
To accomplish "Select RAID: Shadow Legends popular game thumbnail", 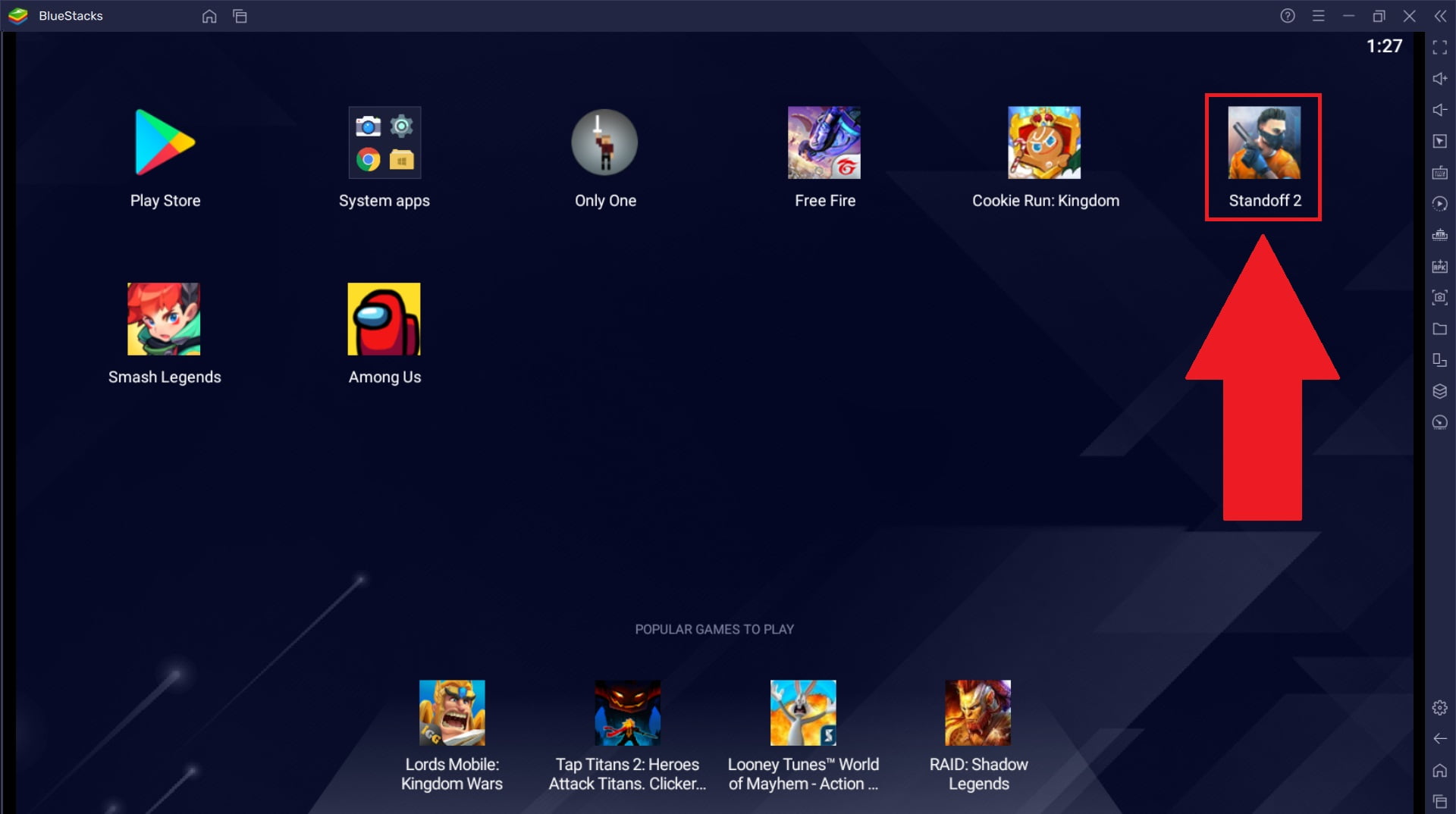I will coord(977,712).
